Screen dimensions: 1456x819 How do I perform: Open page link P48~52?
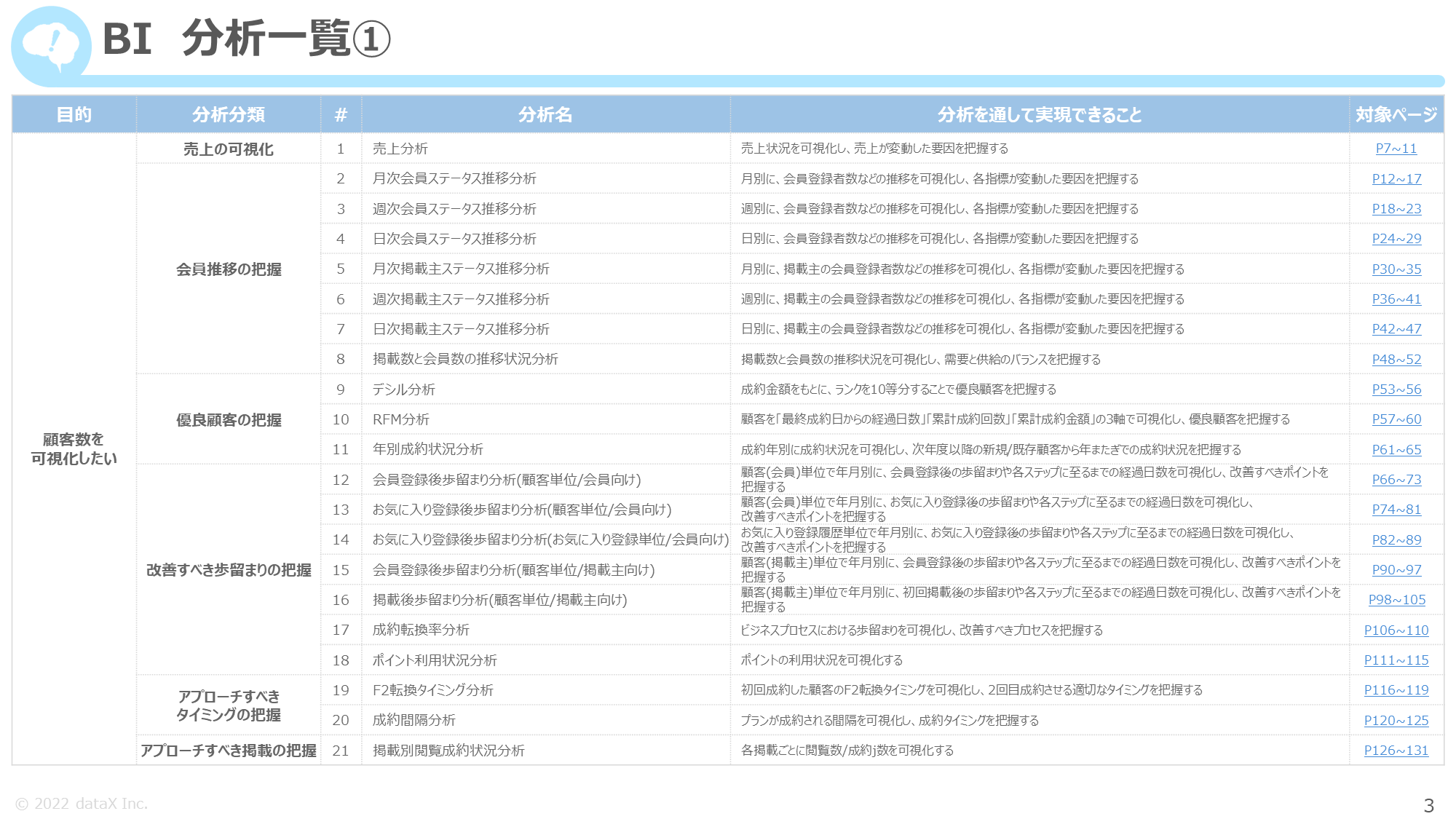(x=1396, y=360)
